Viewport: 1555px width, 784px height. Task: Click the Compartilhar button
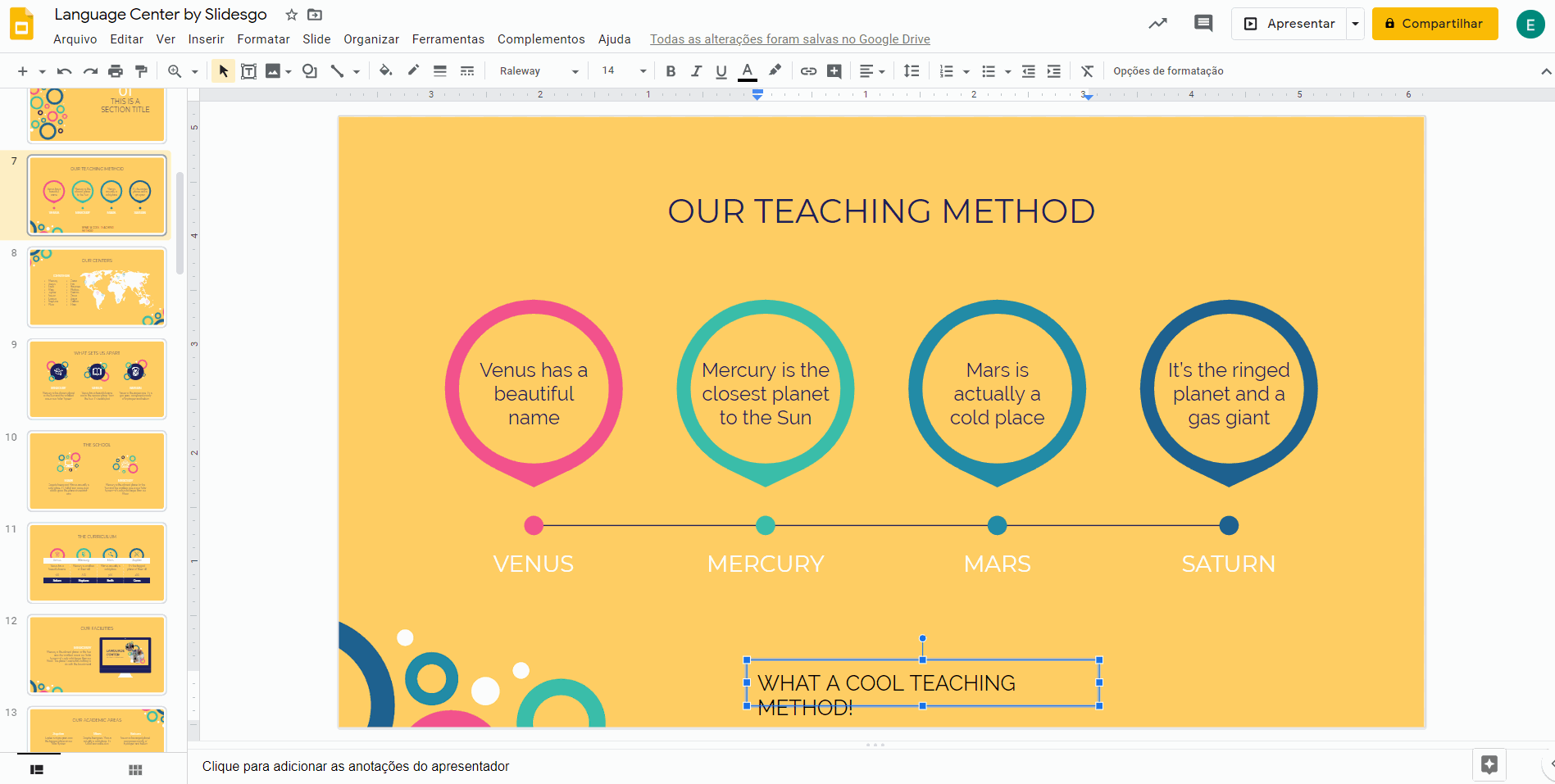pyautogui.click(x=1435, y=24)
